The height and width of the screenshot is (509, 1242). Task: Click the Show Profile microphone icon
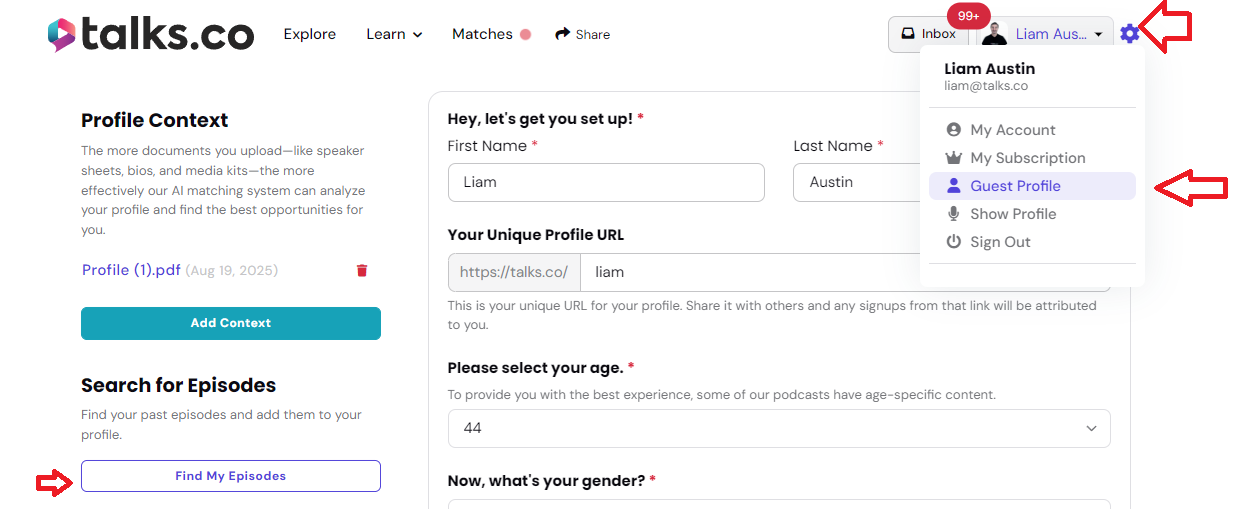tap(953, 214)
